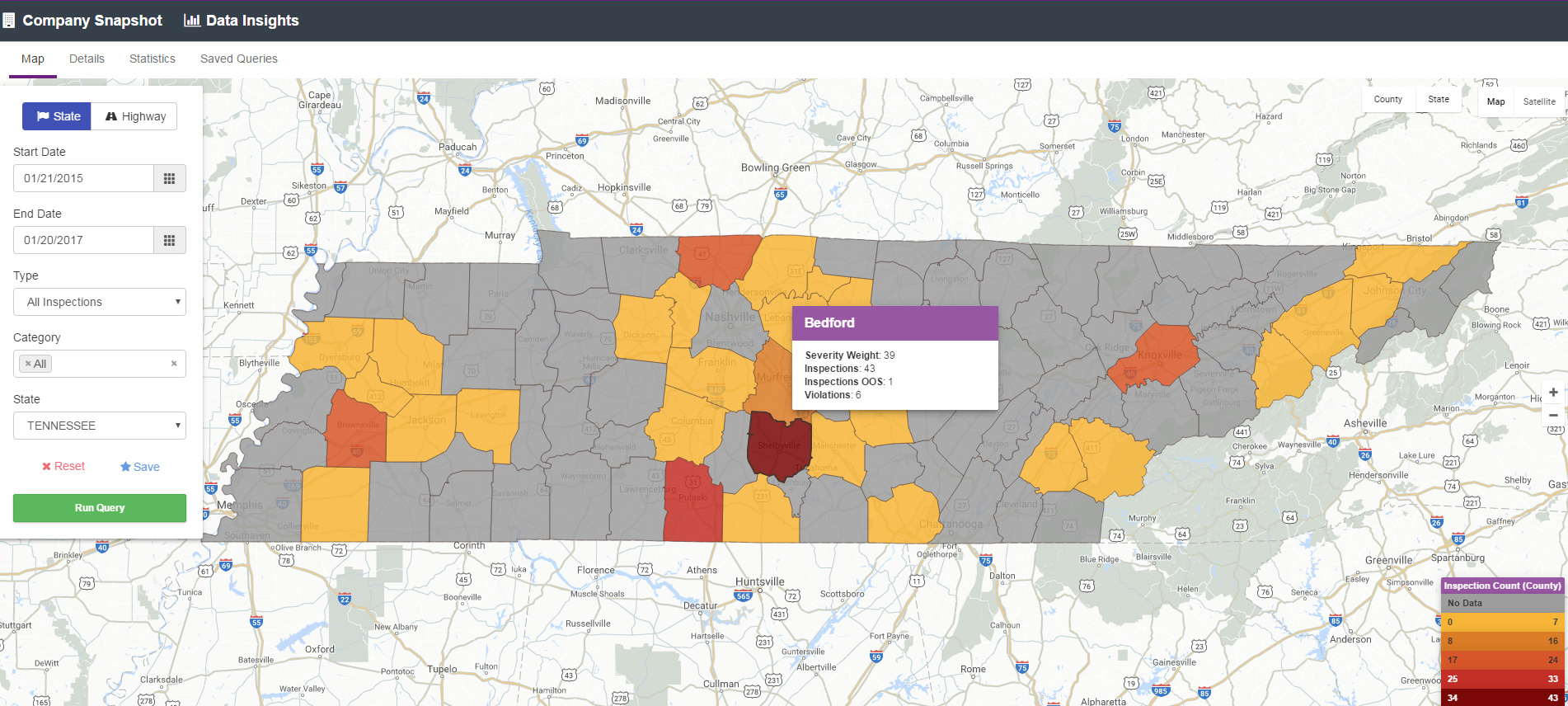
Task: Reset the query filters
Action: click(63, 467)
